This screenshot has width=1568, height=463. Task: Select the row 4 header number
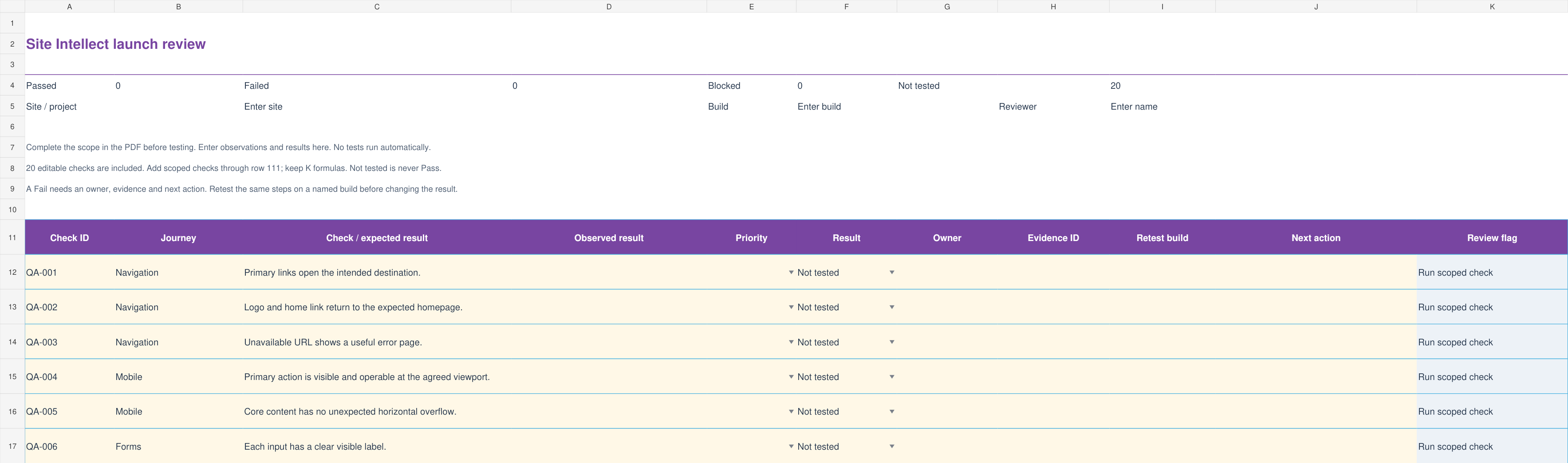pos(12,85)
